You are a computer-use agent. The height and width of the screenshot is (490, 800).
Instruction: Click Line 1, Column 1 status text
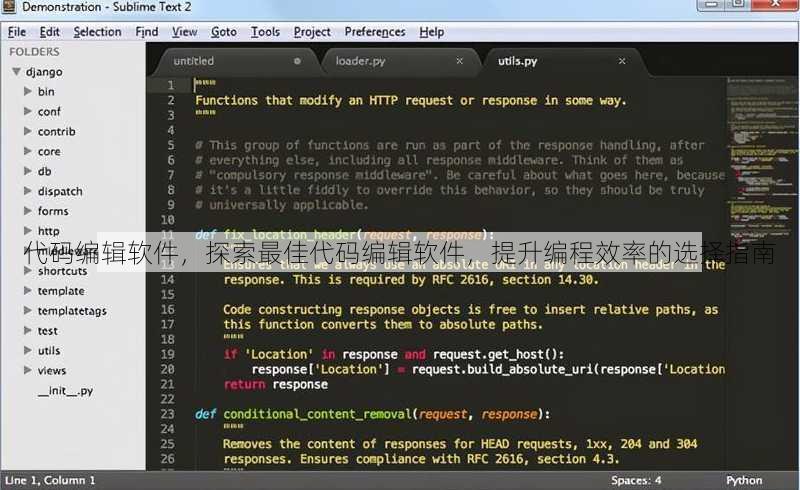[x=50, y=480]
